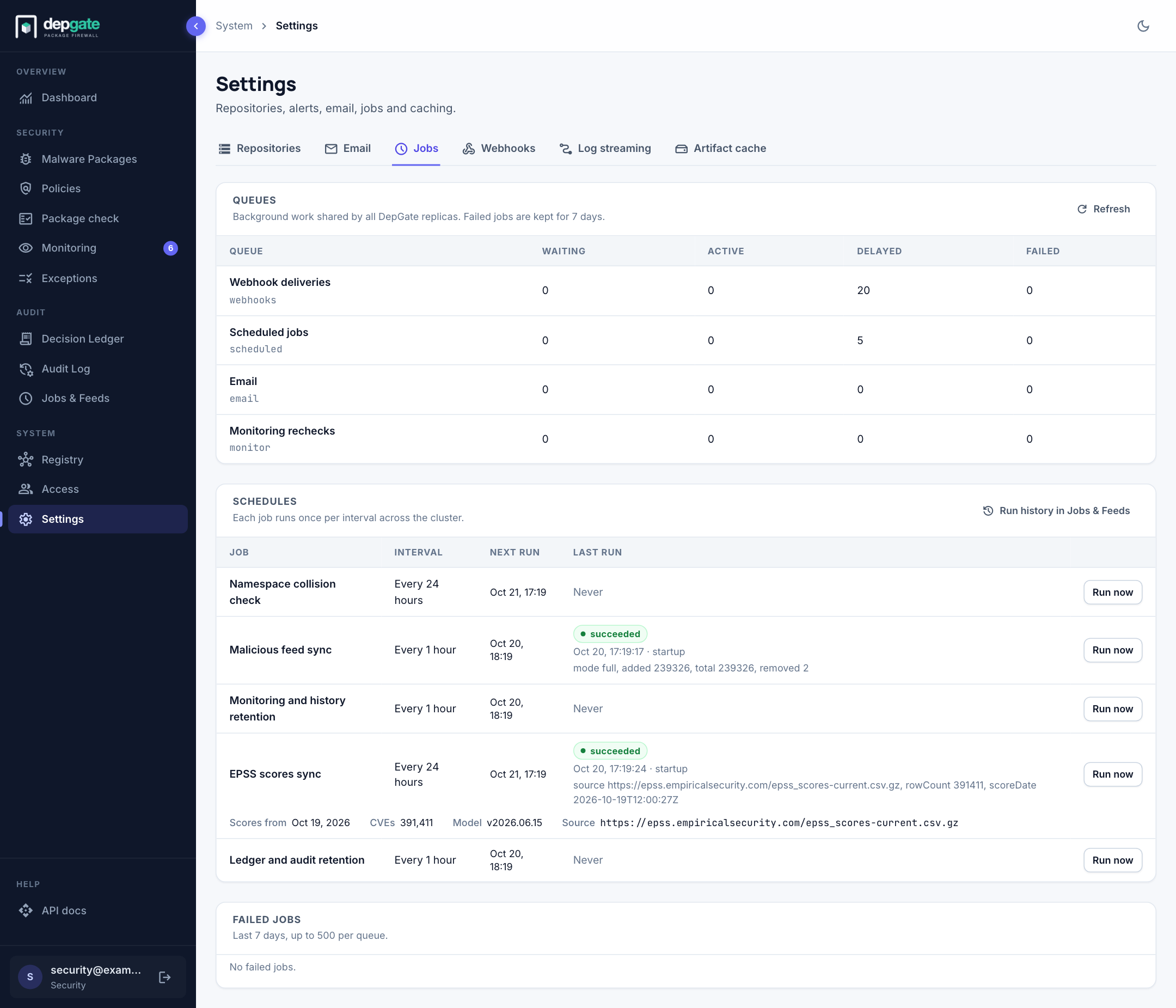Run Monitoring and history retention now
The width and height of the screenshot is (1176, 1008).
(x=1112, y=709)
